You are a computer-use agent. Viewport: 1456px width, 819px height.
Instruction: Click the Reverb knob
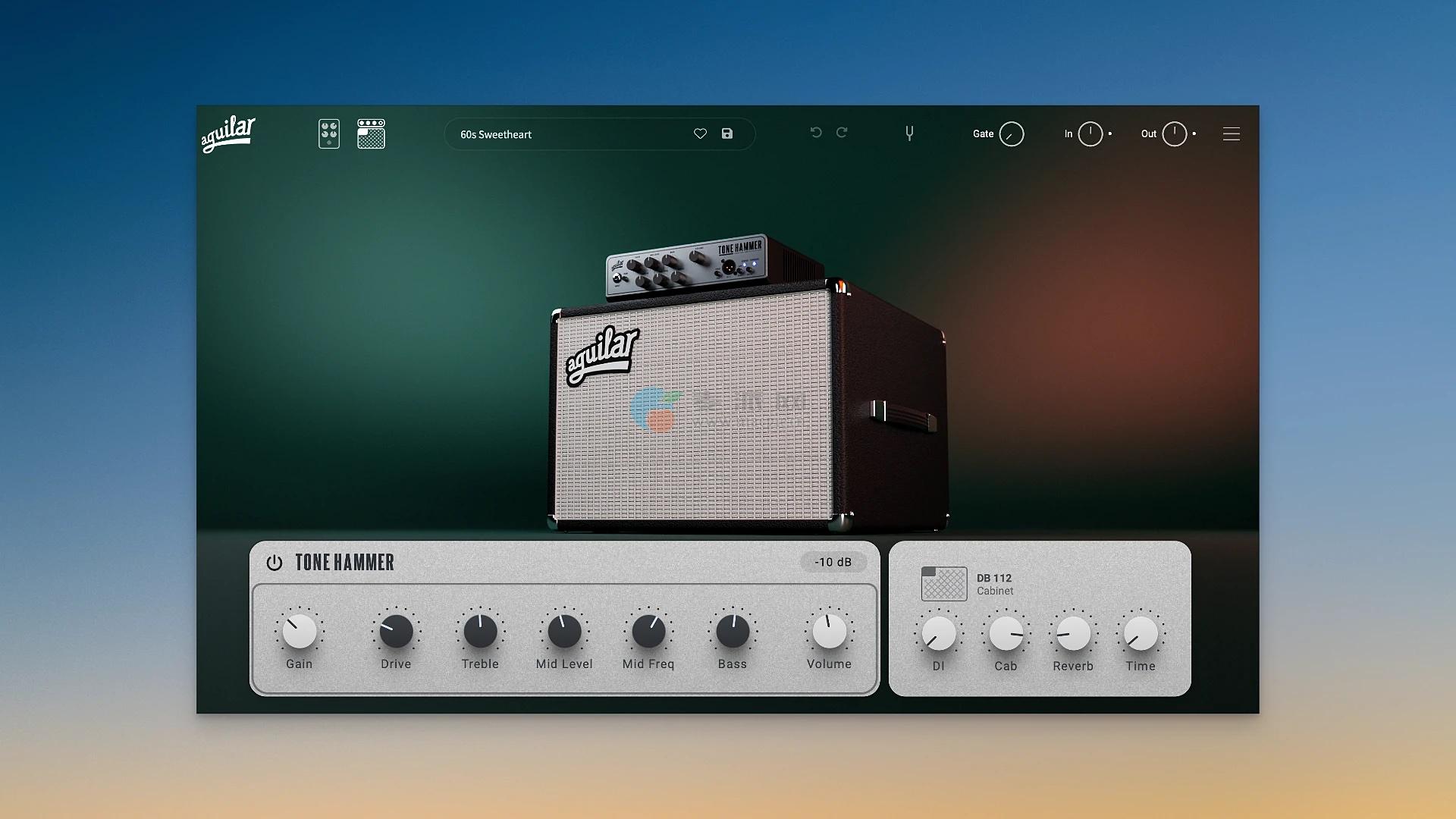(1073, 634)
